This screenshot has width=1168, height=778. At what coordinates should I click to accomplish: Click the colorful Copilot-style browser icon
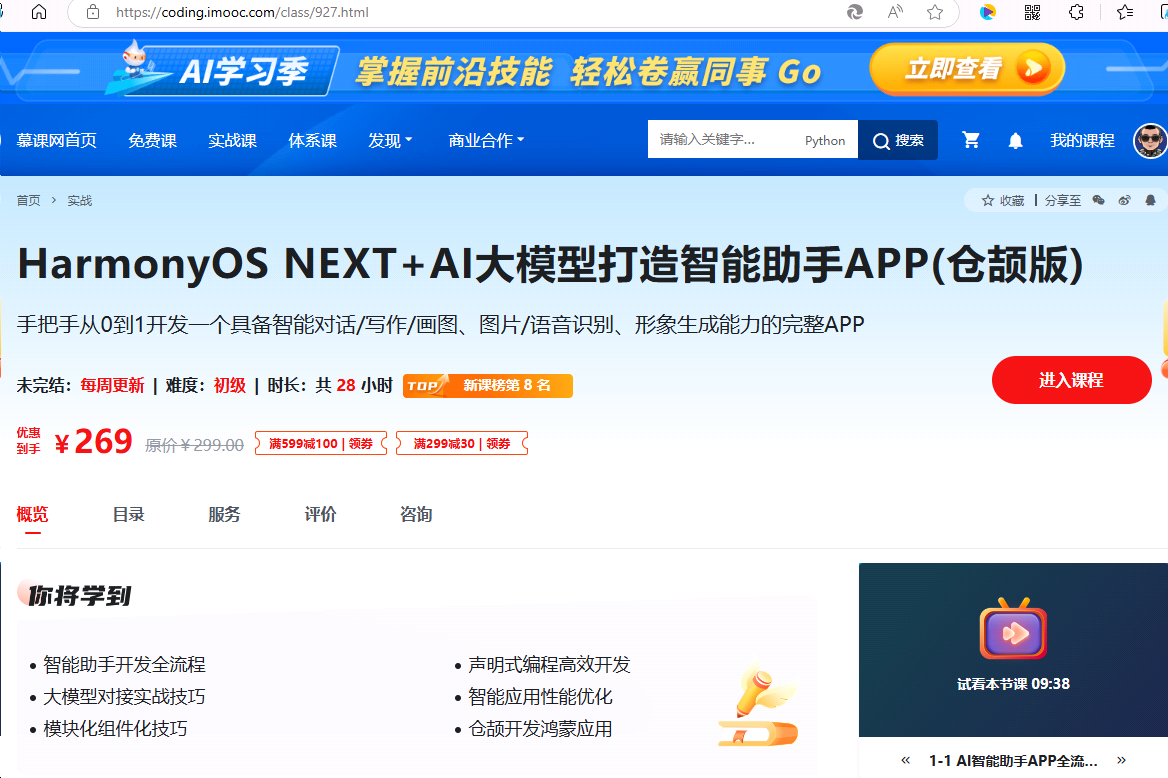click(x=988, y=12)
